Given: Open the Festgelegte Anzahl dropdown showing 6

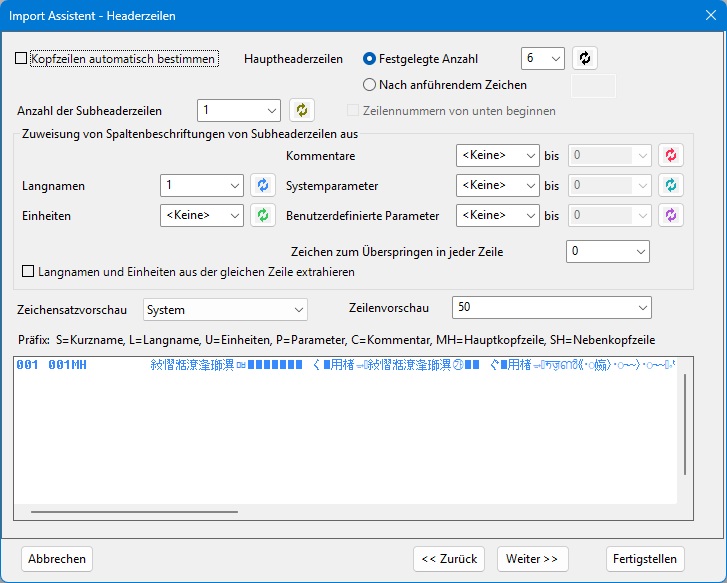Looking at the screenshot, I should click(542, 58).
